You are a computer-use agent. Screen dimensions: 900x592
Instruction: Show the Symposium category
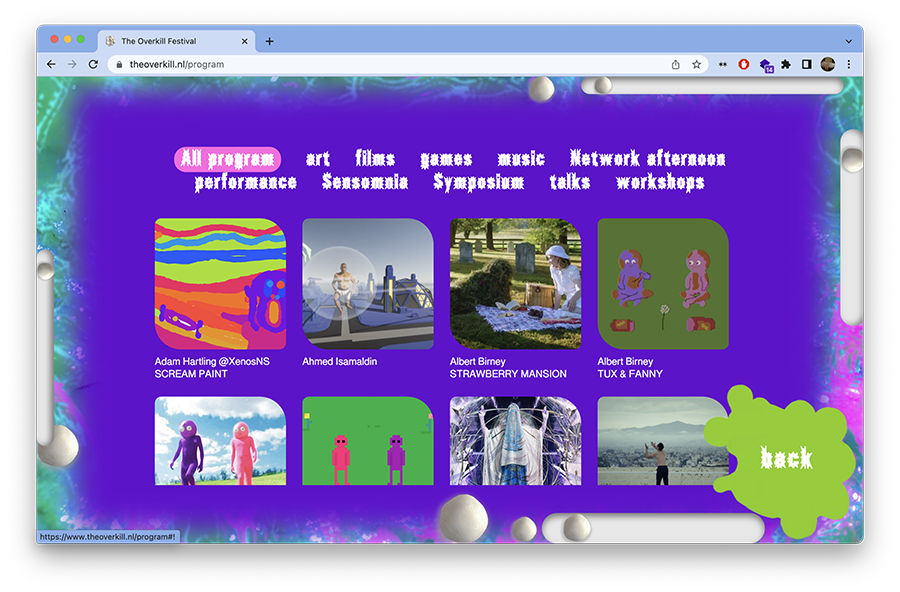(x=479, y=182)
